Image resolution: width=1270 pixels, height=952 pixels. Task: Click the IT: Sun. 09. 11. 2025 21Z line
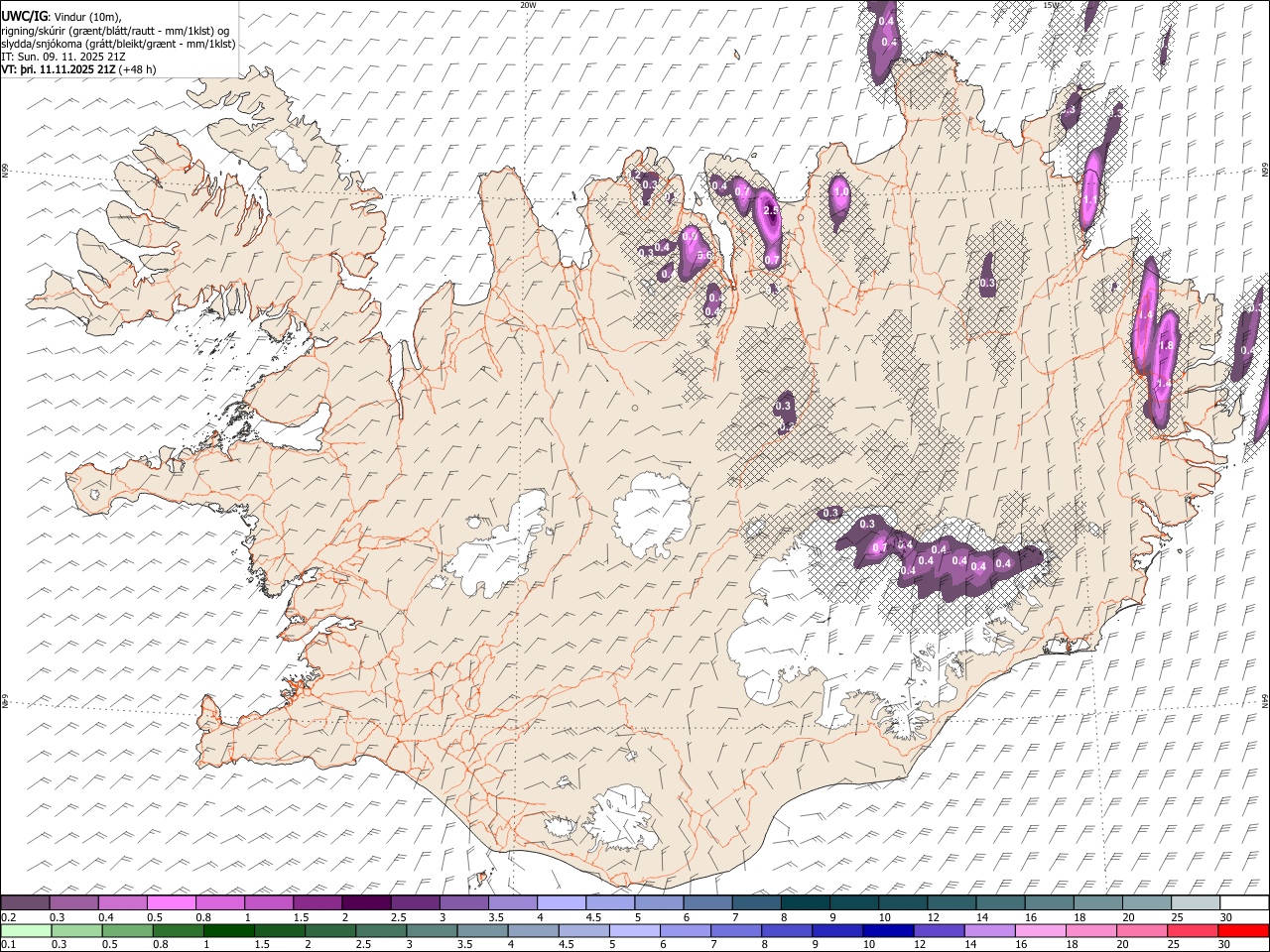63,57
